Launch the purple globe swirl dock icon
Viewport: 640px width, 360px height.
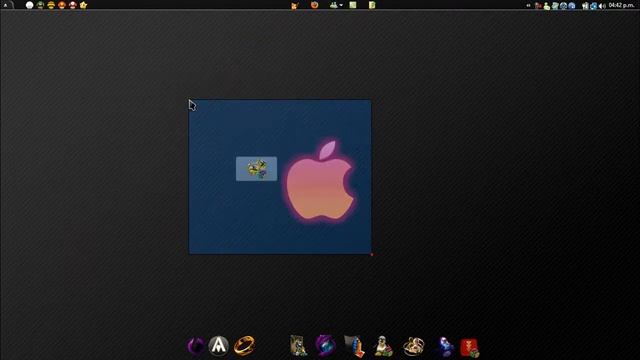(x=326, y=346)
